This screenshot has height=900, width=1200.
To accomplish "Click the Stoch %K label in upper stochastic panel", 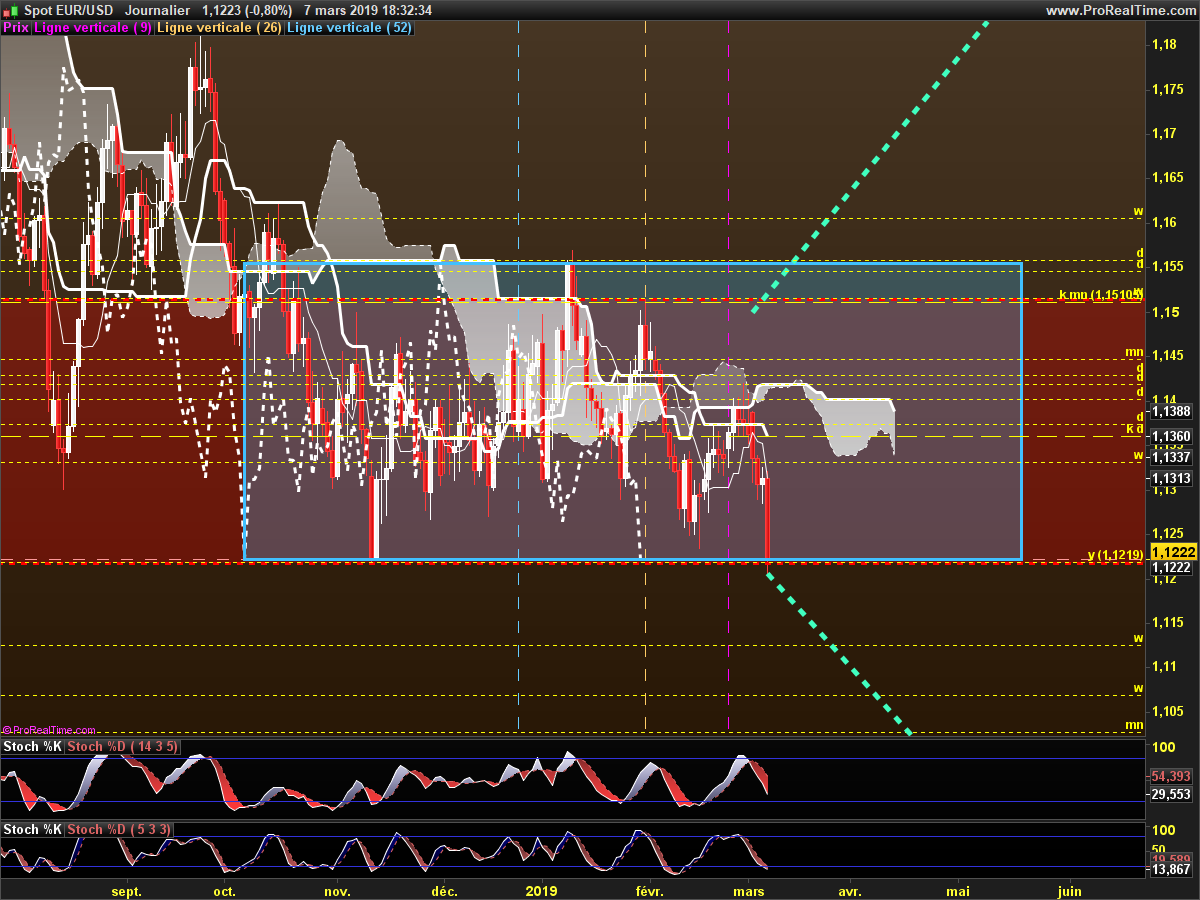I will [x=31, y=746].
